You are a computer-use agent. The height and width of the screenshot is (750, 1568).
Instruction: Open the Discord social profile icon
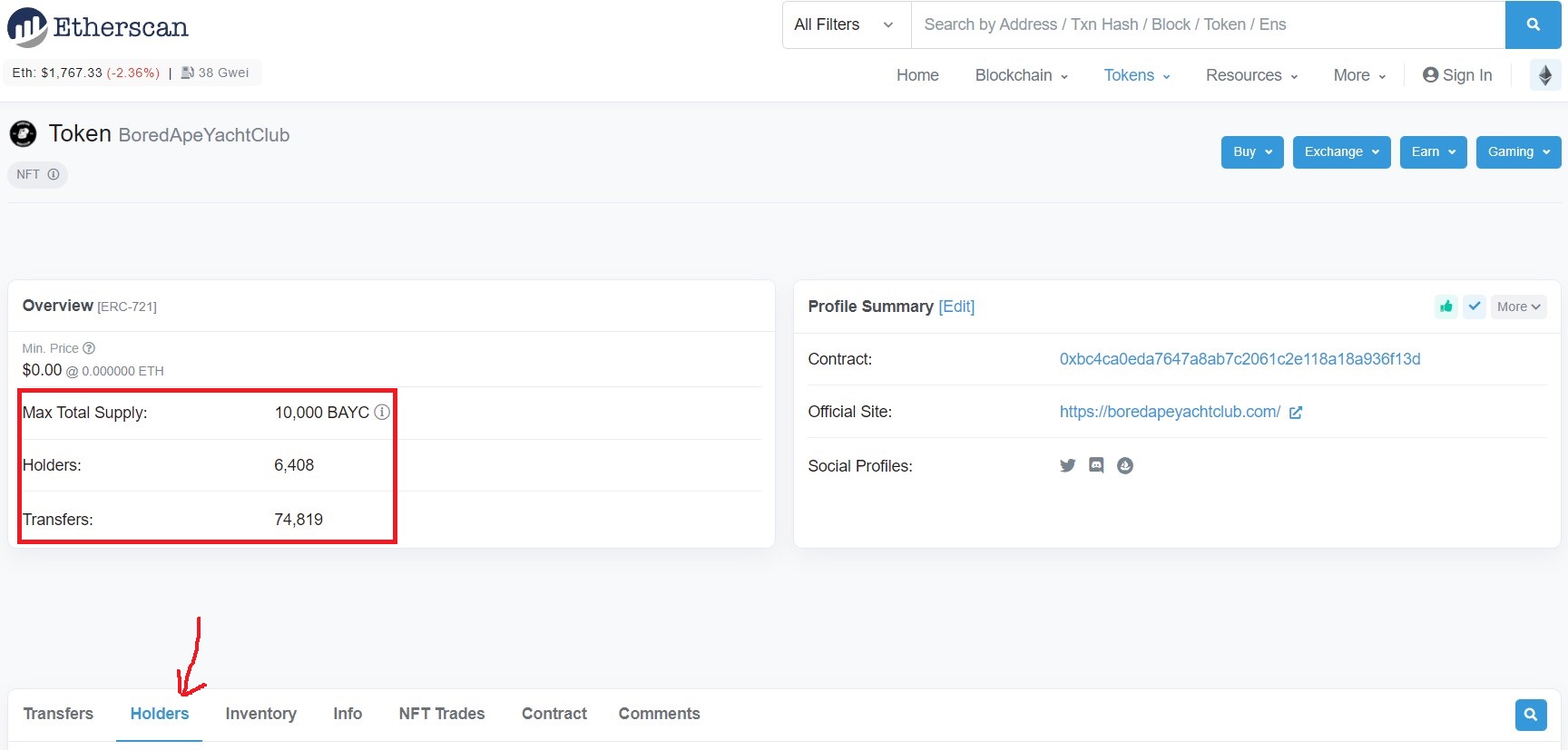point(1096,465)
